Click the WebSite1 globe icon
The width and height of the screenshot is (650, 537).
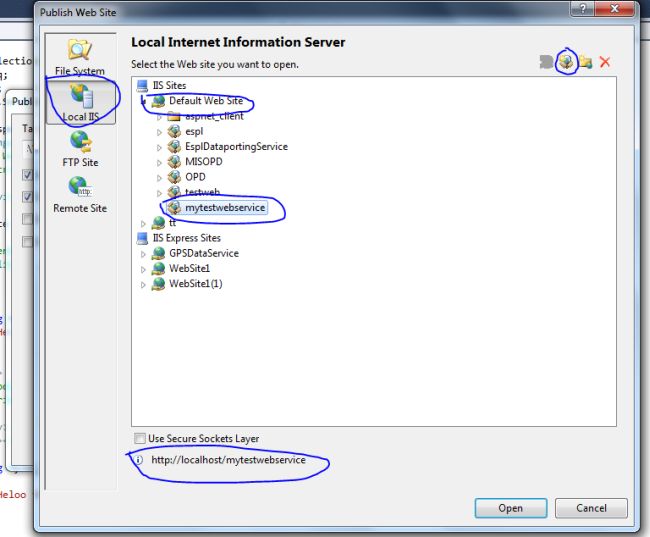click(158, 269)
